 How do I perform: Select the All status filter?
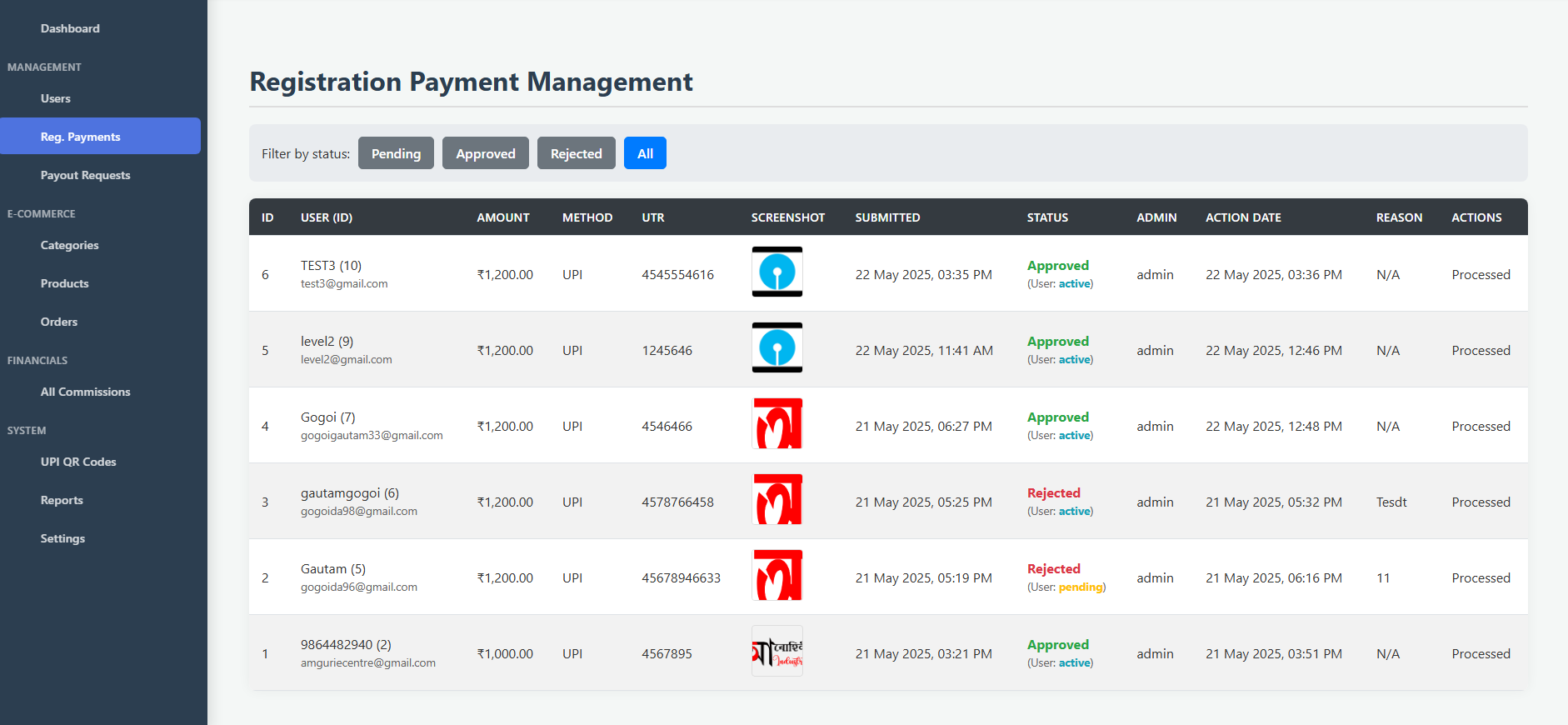(645, 153)
